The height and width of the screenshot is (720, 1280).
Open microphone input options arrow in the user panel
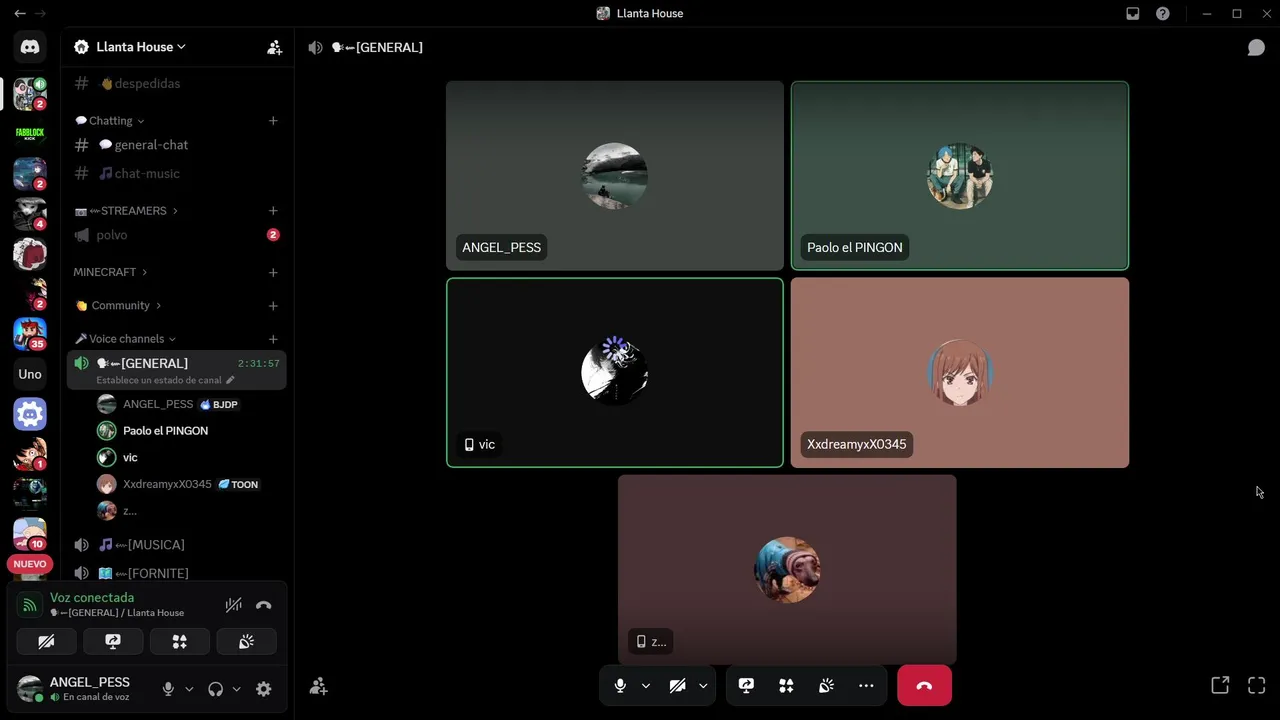(189, 689)
